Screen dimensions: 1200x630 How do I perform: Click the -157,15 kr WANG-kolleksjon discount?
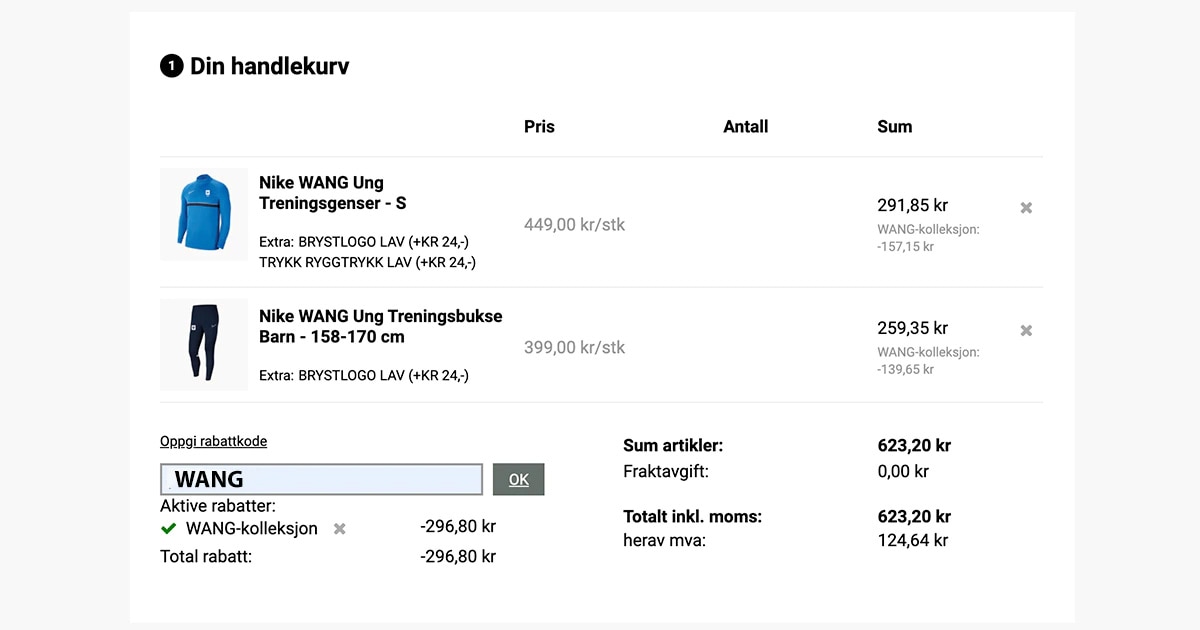(x=906, y=246)
